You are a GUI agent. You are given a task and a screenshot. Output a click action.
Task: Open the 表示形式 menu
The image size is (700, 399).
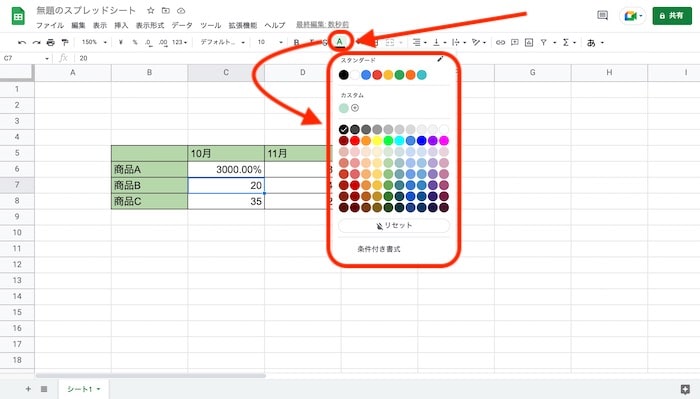click(x=150, y=25)
